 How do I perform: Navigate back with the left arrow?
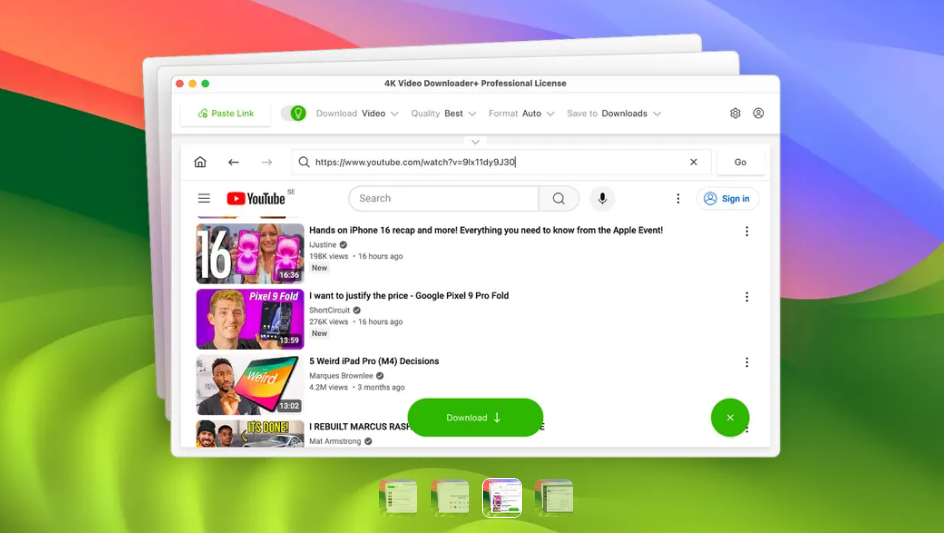234,162
